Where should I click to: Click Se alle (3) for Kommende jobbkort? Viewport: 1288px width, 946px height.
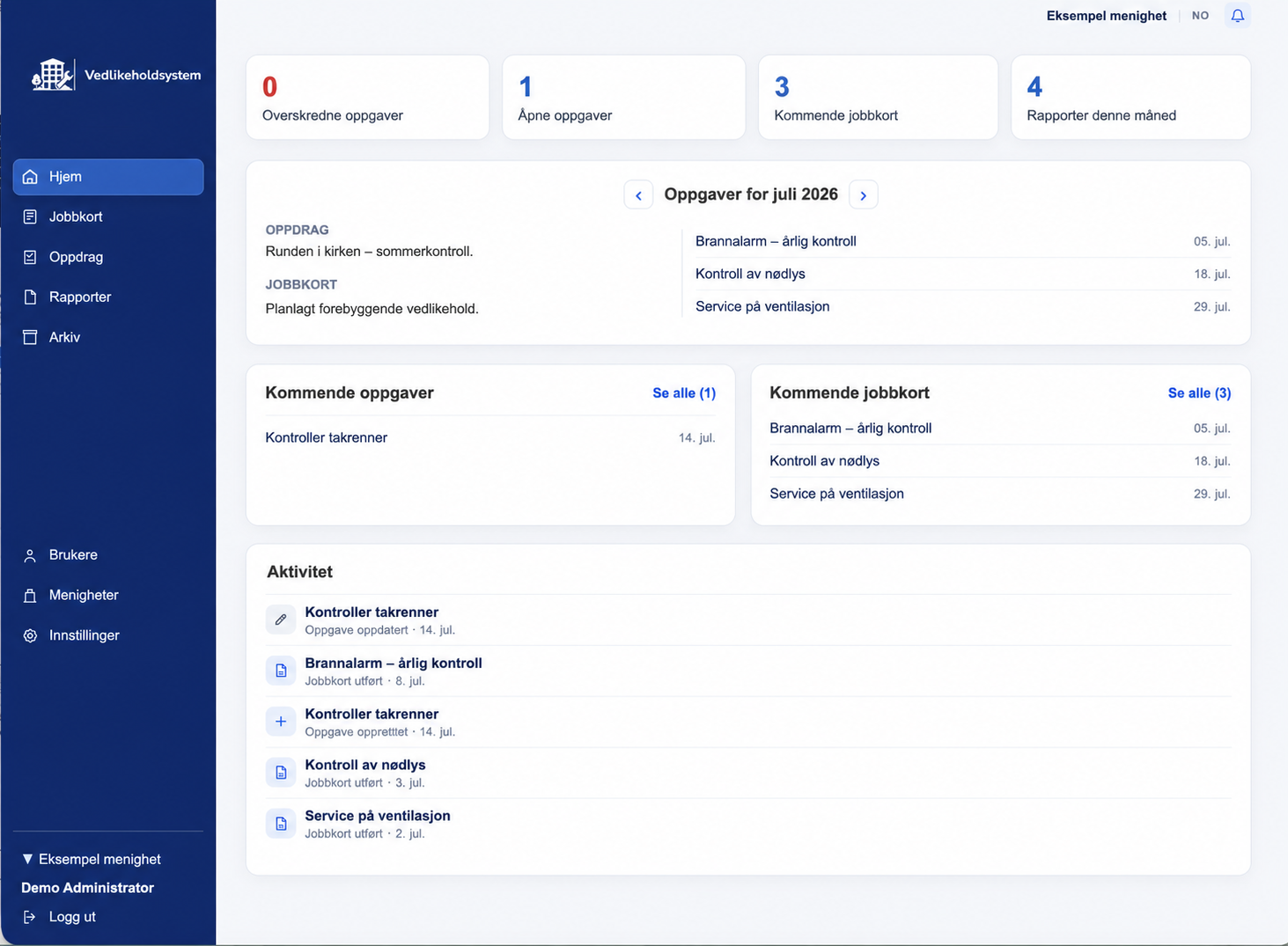(x=1199, y=393)
